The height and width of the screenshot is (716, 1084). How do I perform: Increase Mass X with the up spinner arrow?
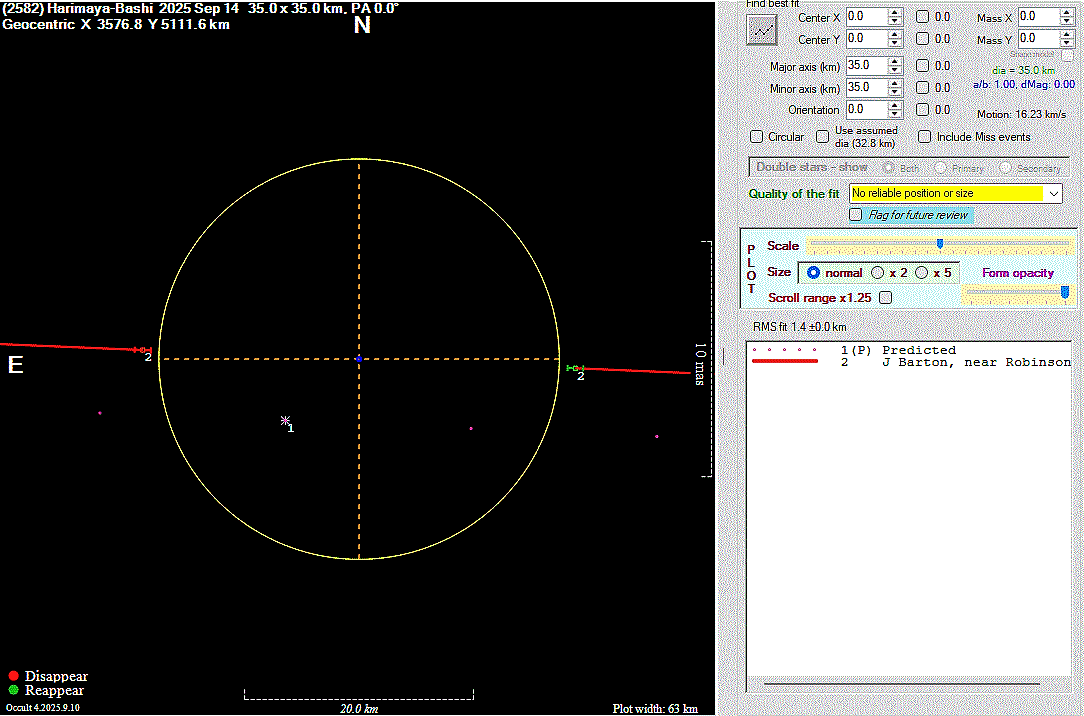click(1066, 12)
